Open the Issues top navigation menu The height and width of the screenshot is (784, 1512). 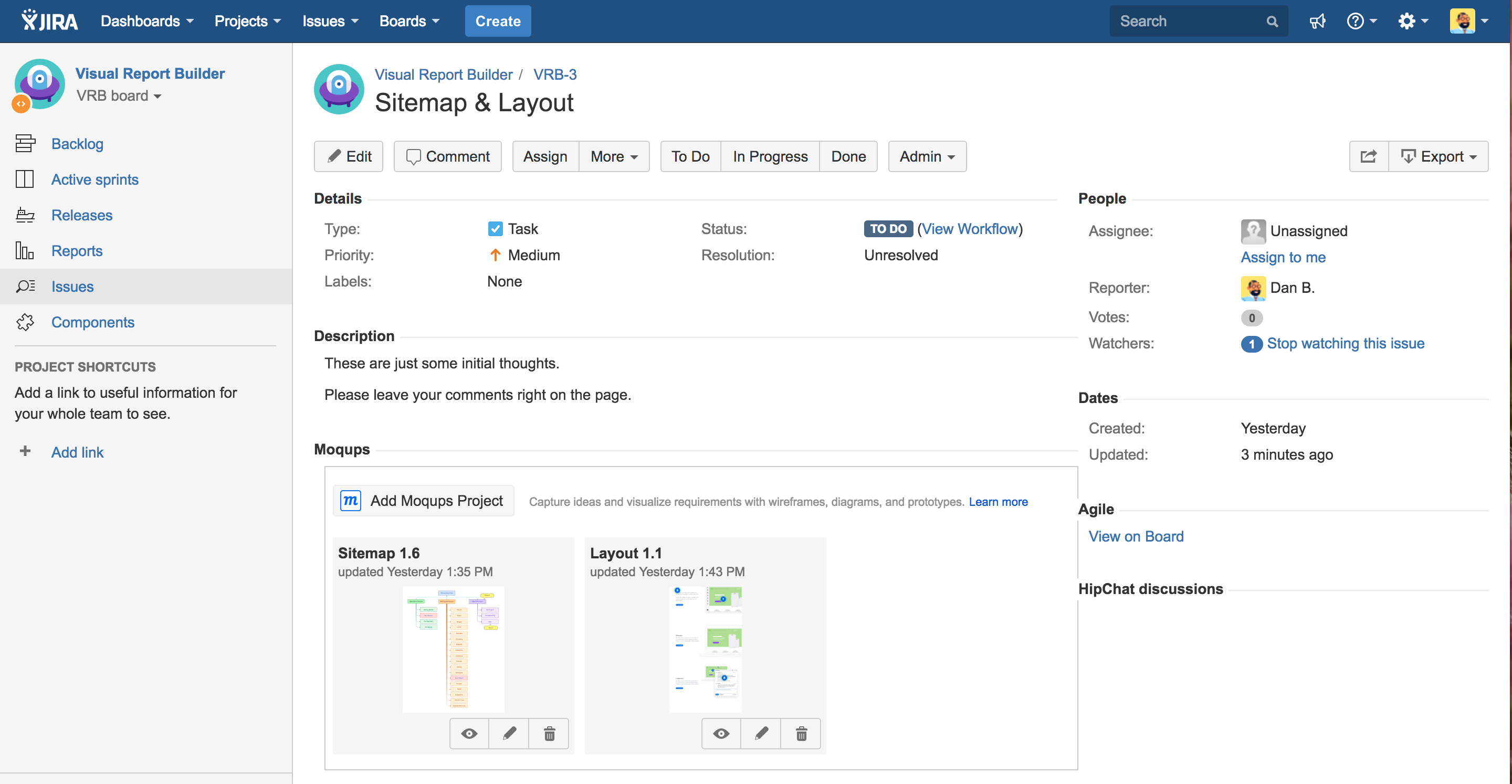click(330, 21)
